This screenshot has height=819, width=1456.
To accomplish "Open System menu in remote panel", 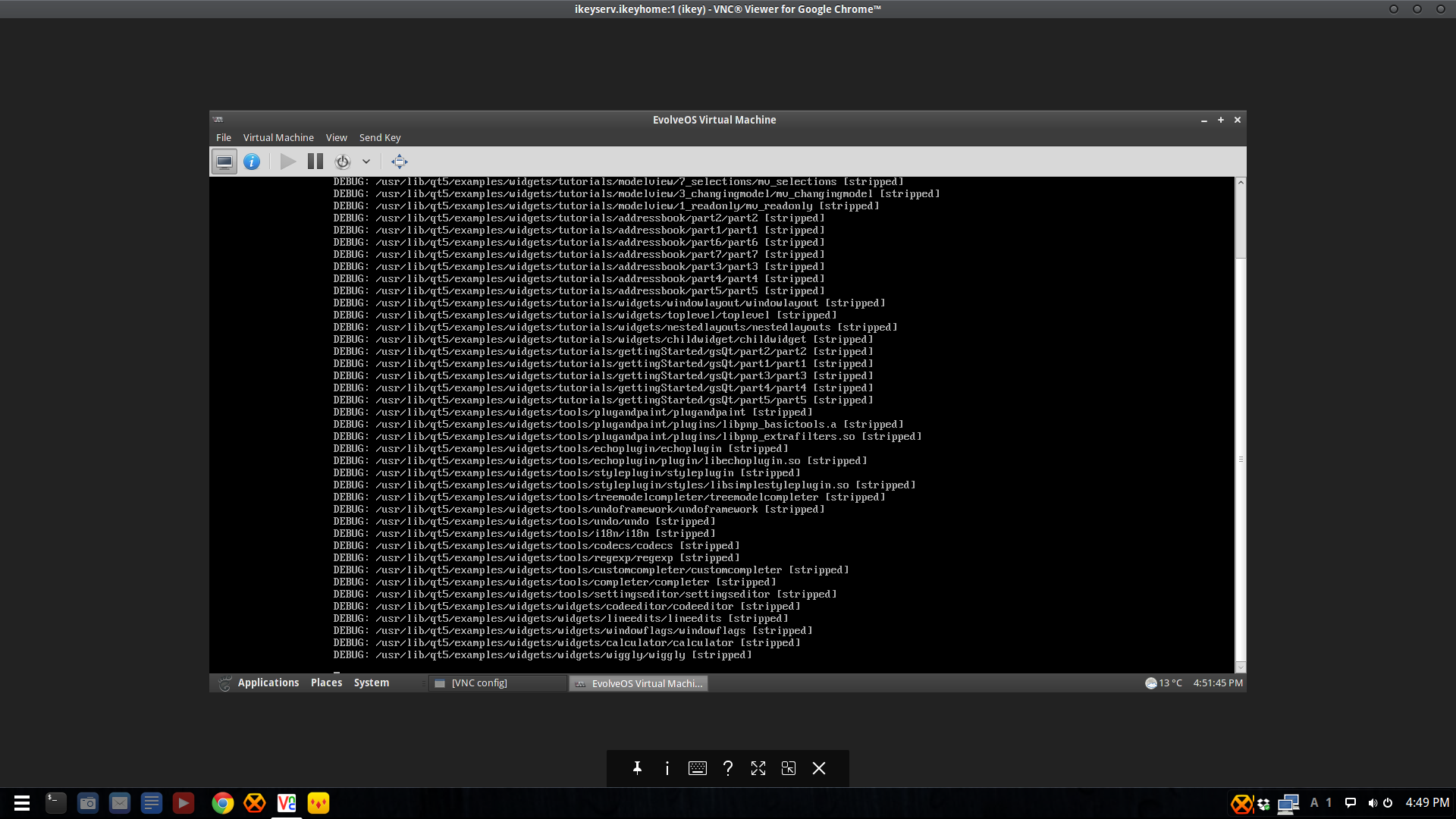I will pos(372,683).
